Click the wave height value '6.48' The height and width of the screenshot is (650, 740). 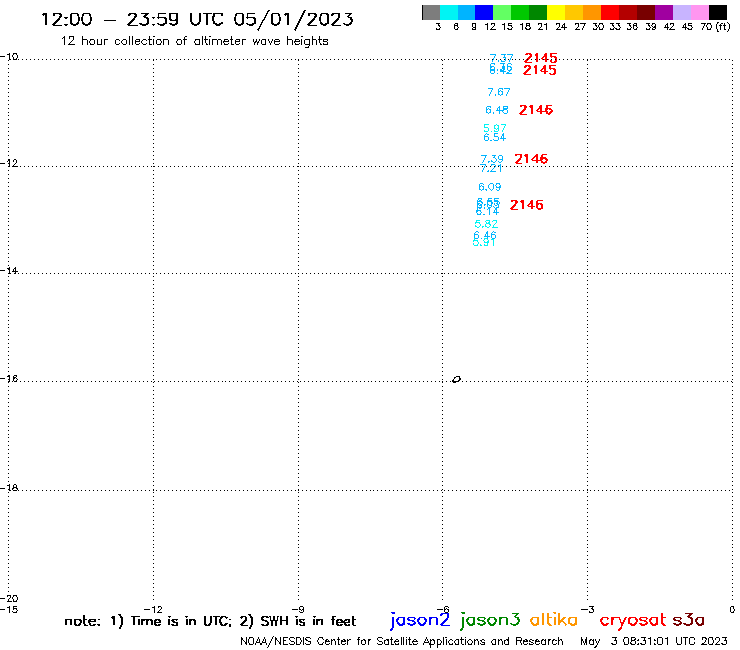click(497, 110)
